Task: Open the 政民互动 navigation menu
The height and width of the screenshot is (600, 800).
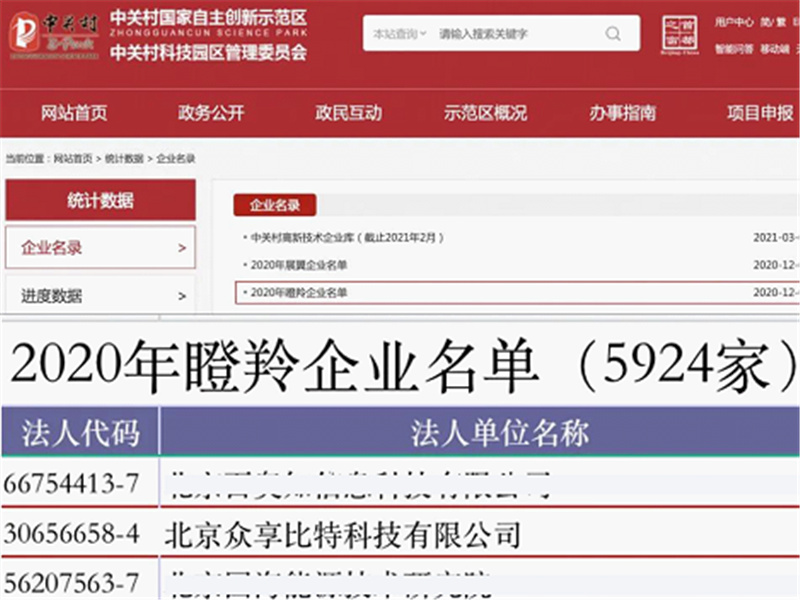Action: click(348, 113)
